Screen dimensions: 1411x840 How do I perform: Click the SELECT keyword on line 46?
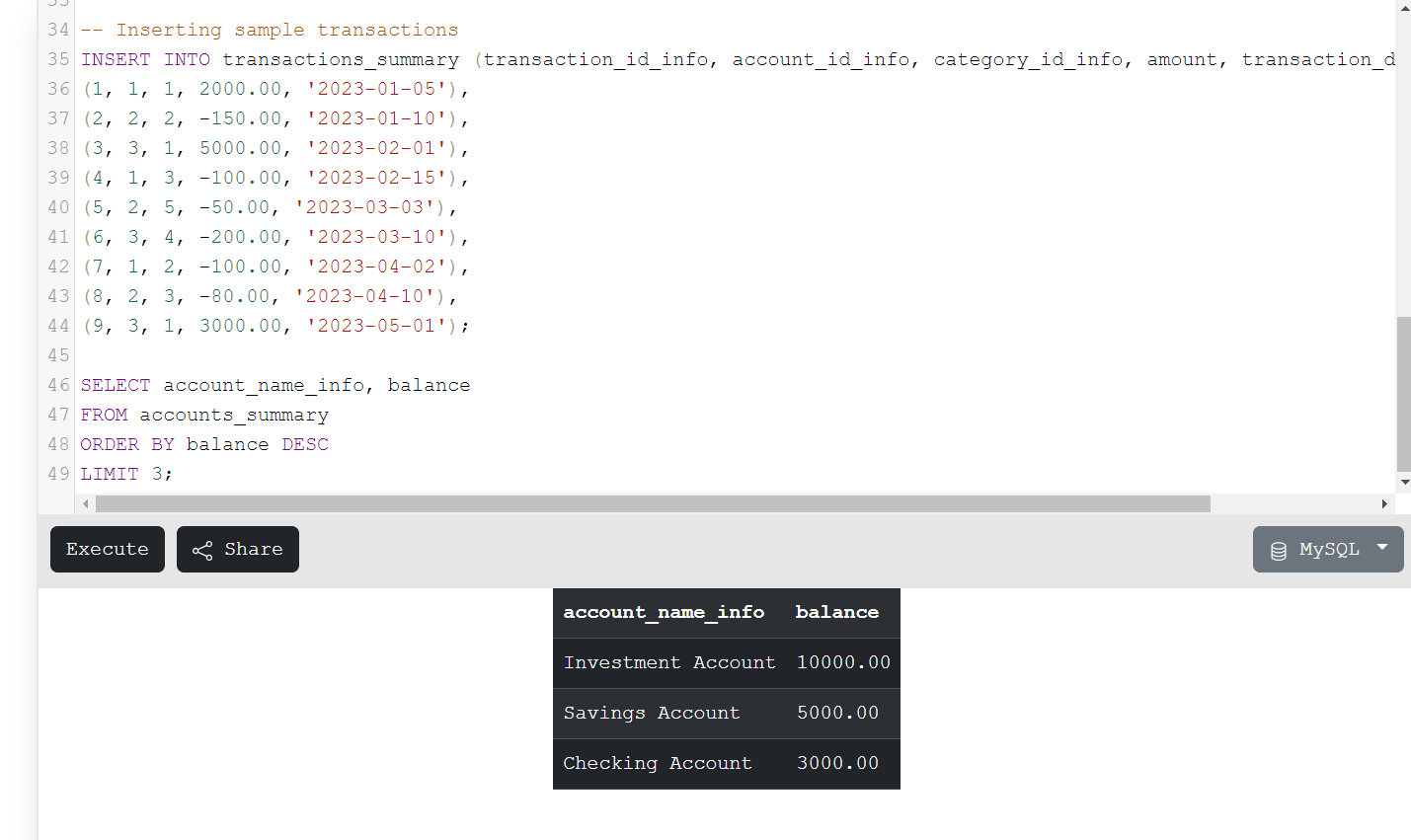coord(116,385)
